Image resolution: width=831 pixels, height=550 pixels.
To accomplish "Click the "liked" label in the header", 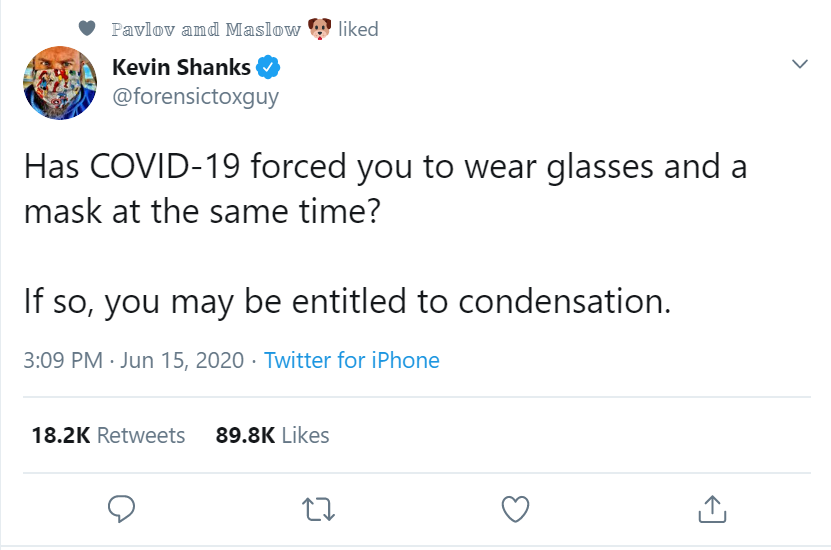I will coord(358,29).
